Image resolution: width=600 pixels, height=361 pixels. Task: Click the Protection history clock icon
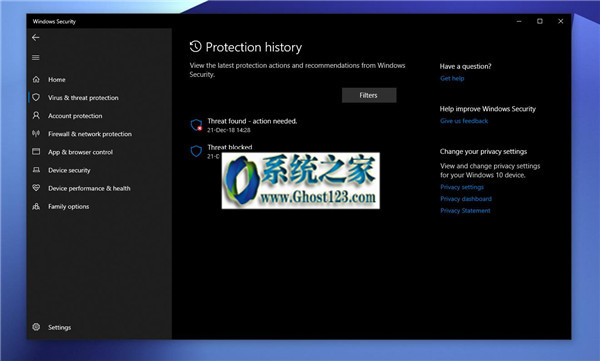click(x=196, y=47)
